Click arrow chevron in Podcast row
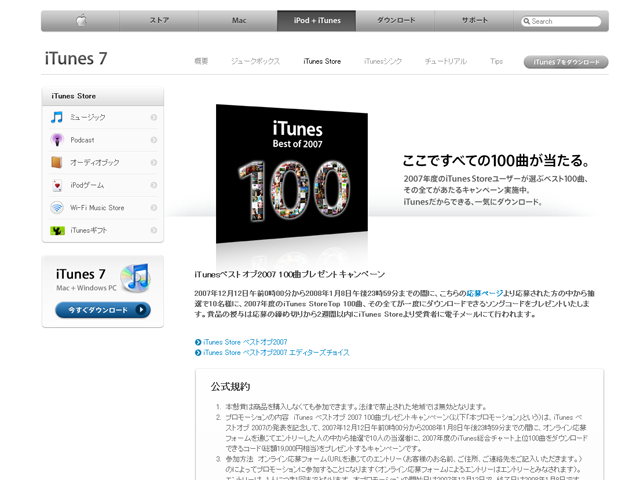 [154, 140]
